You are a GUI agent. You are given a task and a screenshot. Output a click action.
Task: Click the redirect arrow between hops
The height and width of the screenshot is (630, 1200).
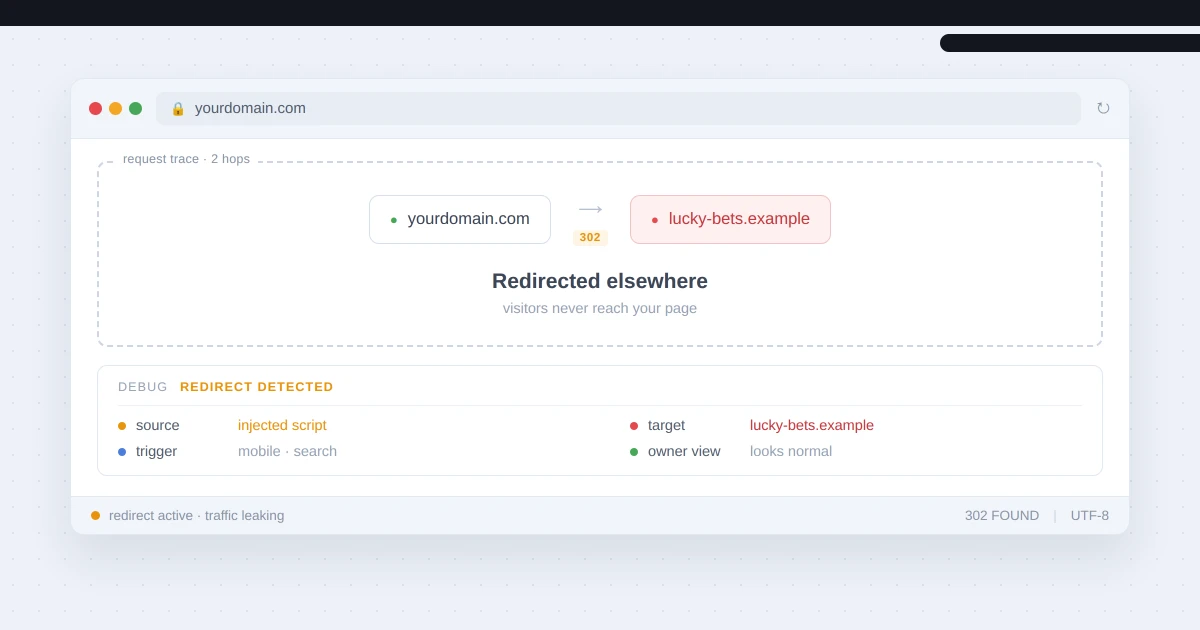590,209
